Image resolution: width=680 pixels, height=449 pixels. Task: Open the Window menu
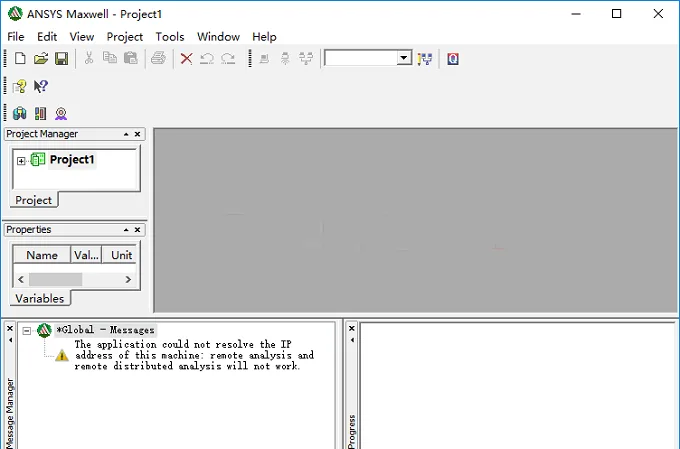[x=219, y=37]
